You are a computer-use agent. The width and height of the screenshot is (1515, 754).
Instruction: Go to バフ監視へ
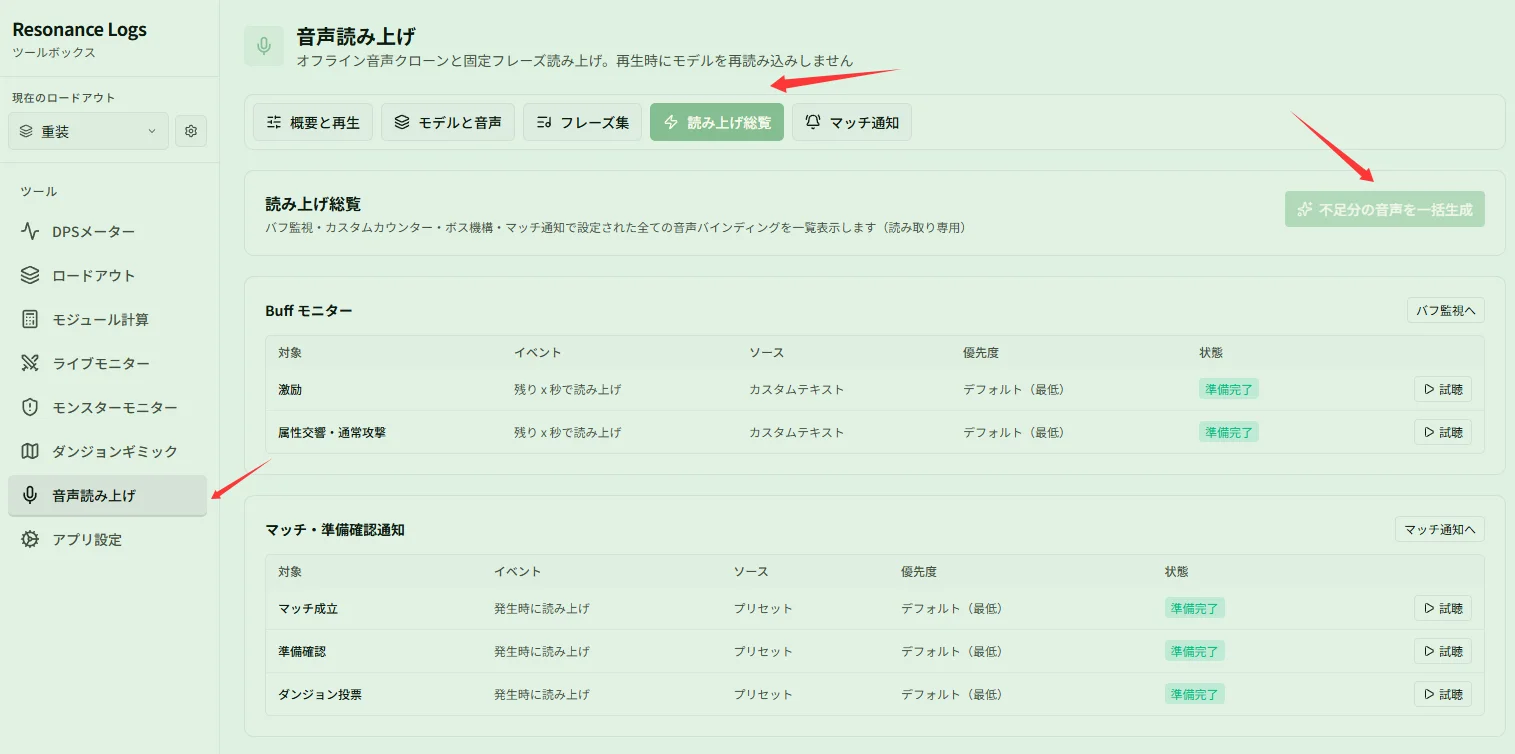tap(1446, 310)
